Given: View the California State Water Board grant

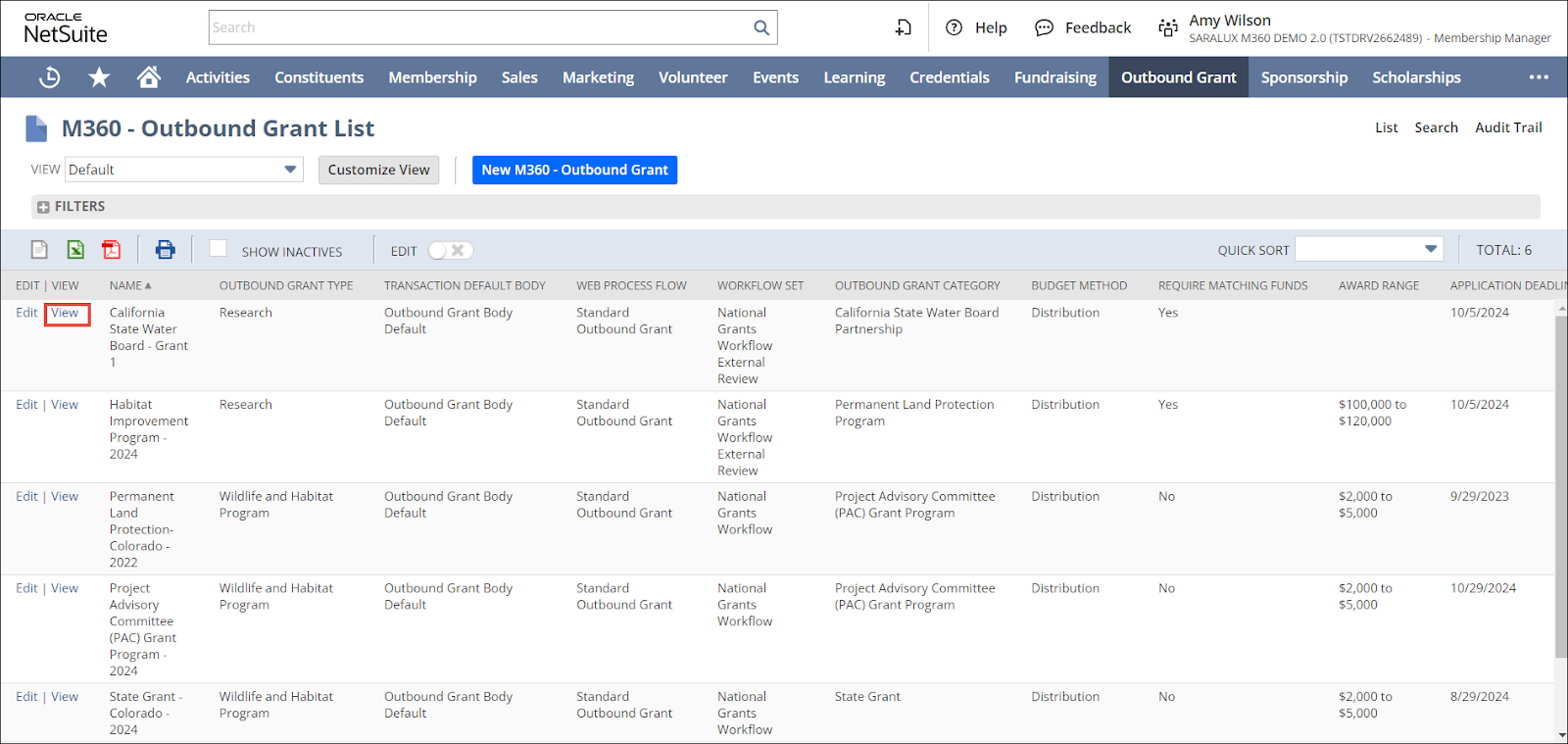Looking at the screenshot, I should 65,313.
